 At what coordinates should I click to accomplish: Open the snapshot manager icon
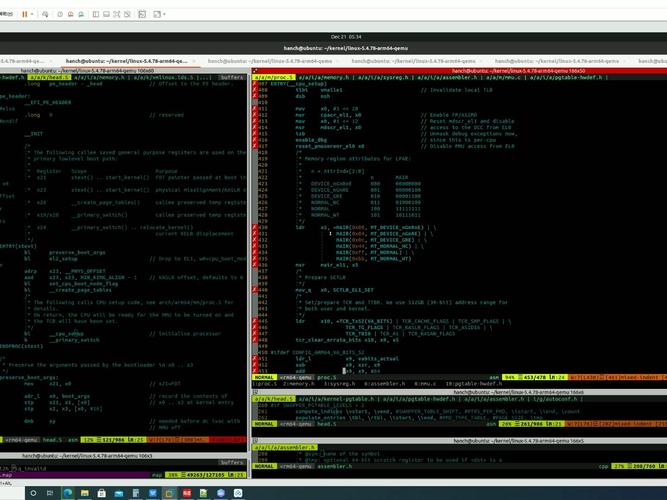[81, 14]
